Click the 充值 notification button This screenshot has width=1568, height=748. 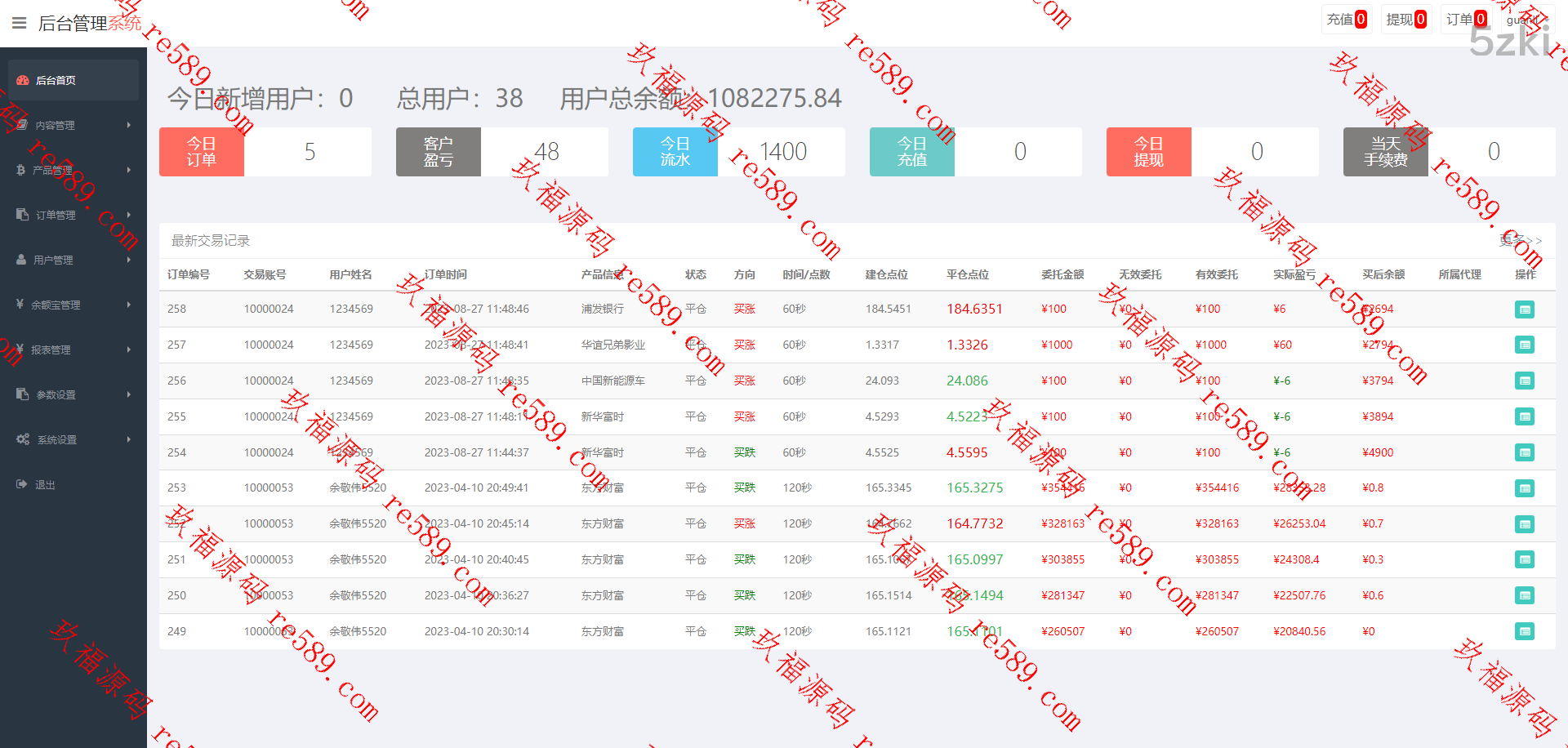[x=1346, y=20]
